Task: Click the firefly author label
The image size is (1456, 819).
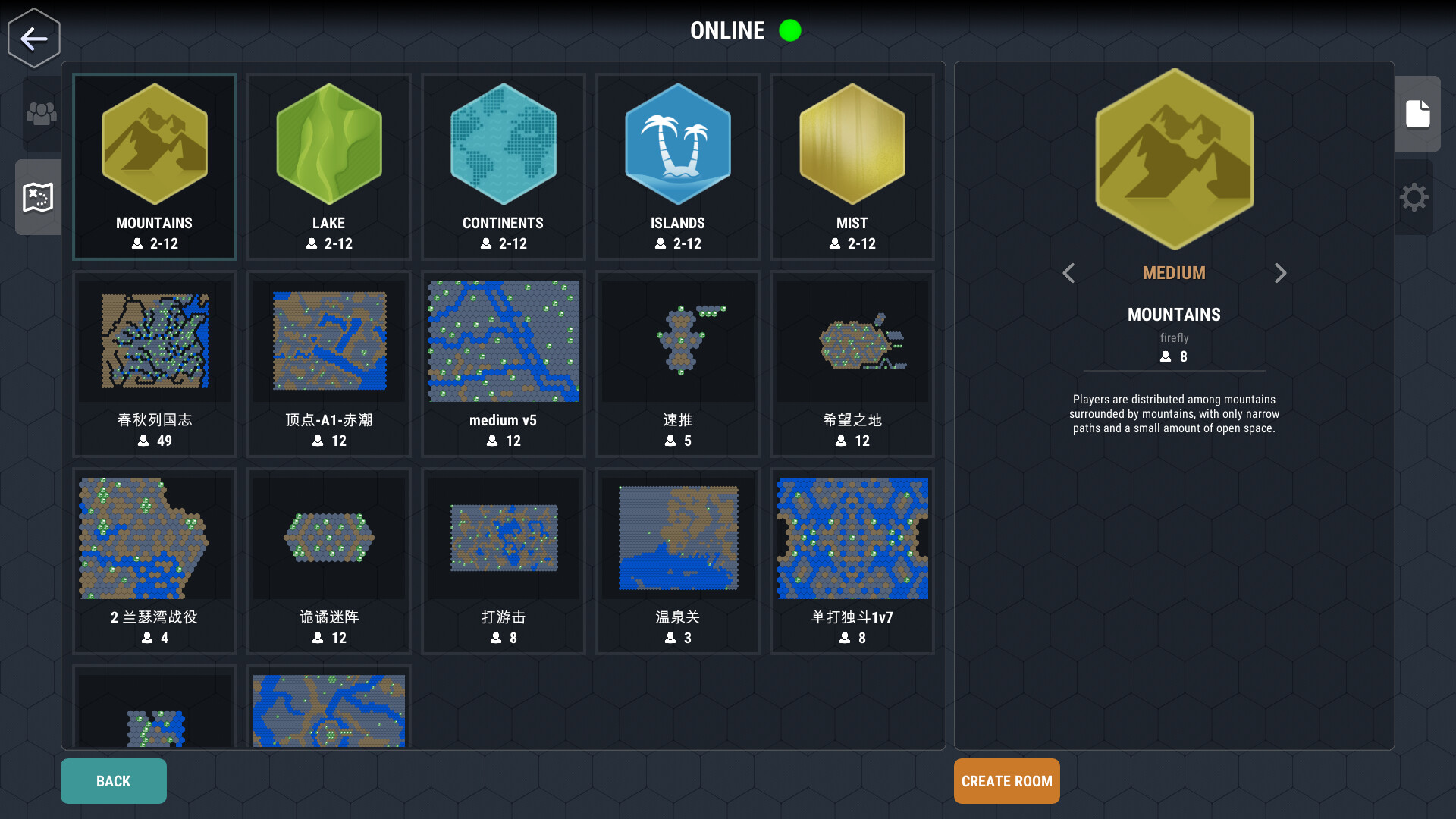Action: click(x=1174, y=338)
